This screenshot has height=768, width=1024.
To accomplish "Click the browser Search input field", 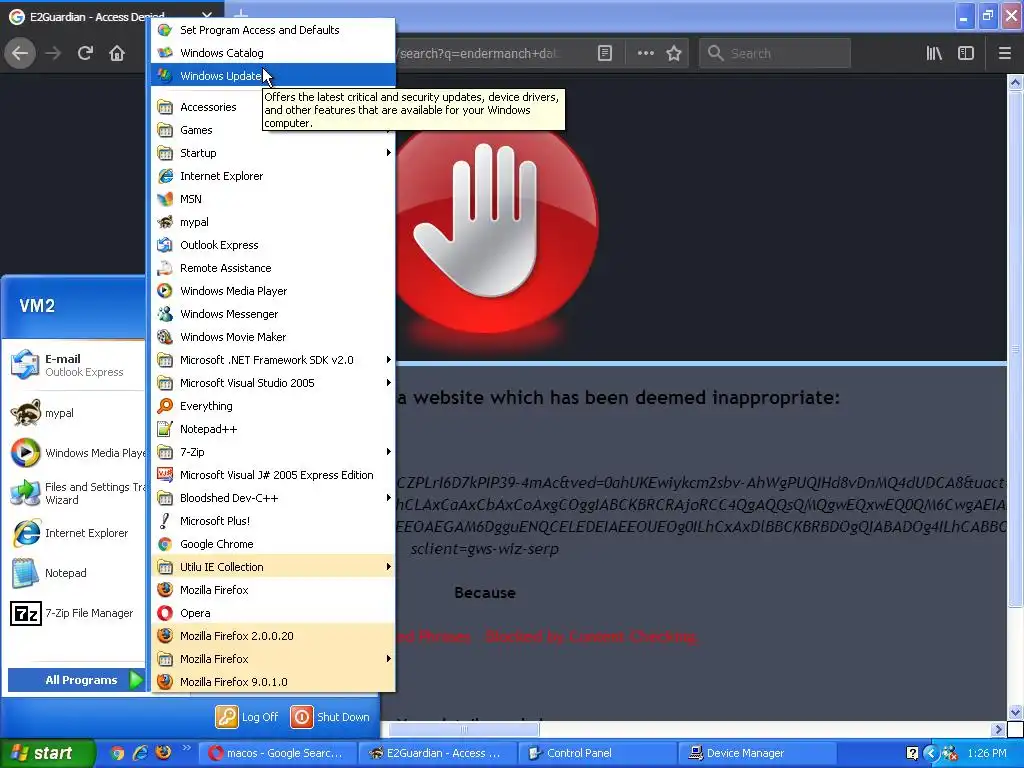I will coord(775,53).
